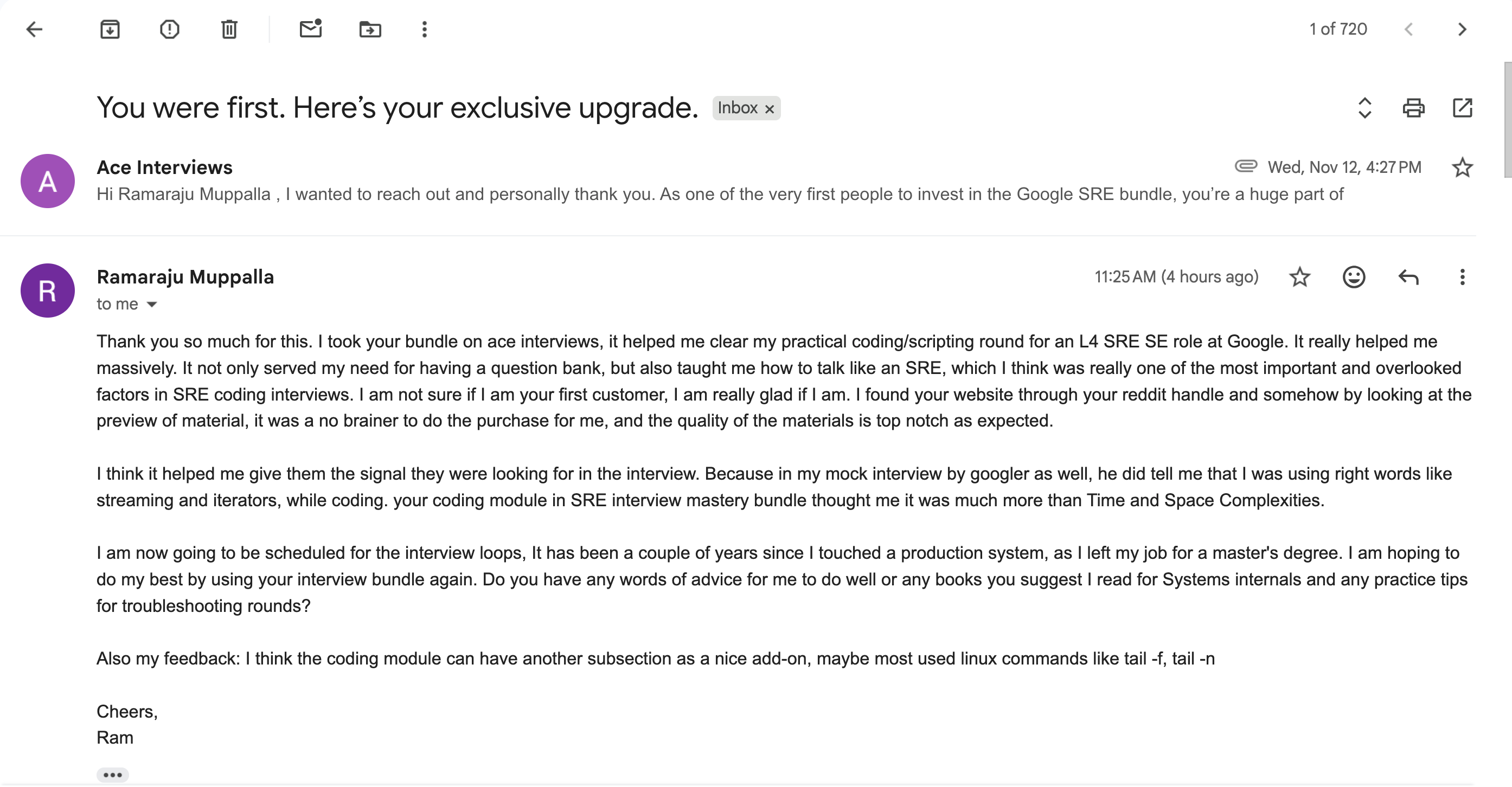Open conversation in a new window
The image size is (1512, 787).
coord(1462,108)
